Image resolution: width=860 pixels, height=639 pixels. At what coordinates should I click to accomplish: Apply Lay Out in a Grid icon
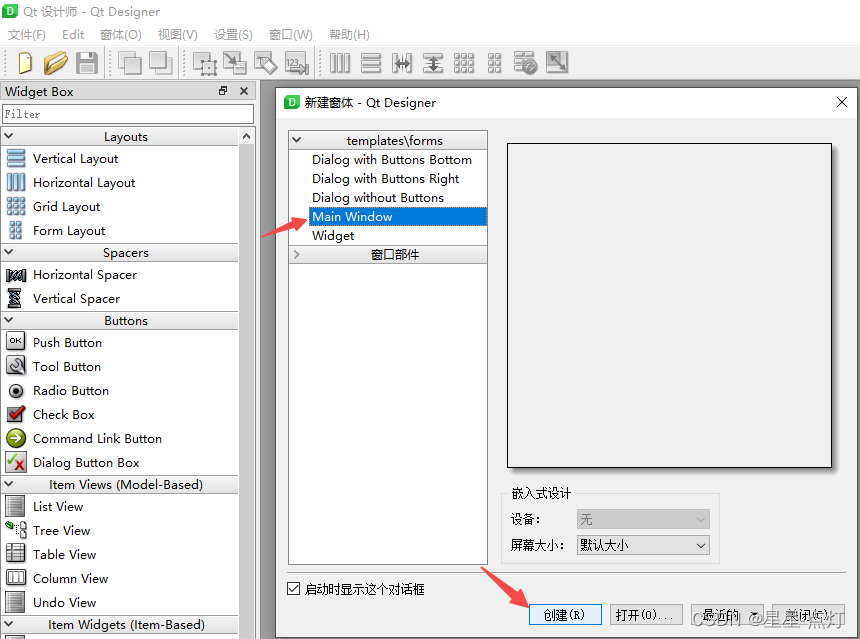pyautogui.click(x=464, y=63)
